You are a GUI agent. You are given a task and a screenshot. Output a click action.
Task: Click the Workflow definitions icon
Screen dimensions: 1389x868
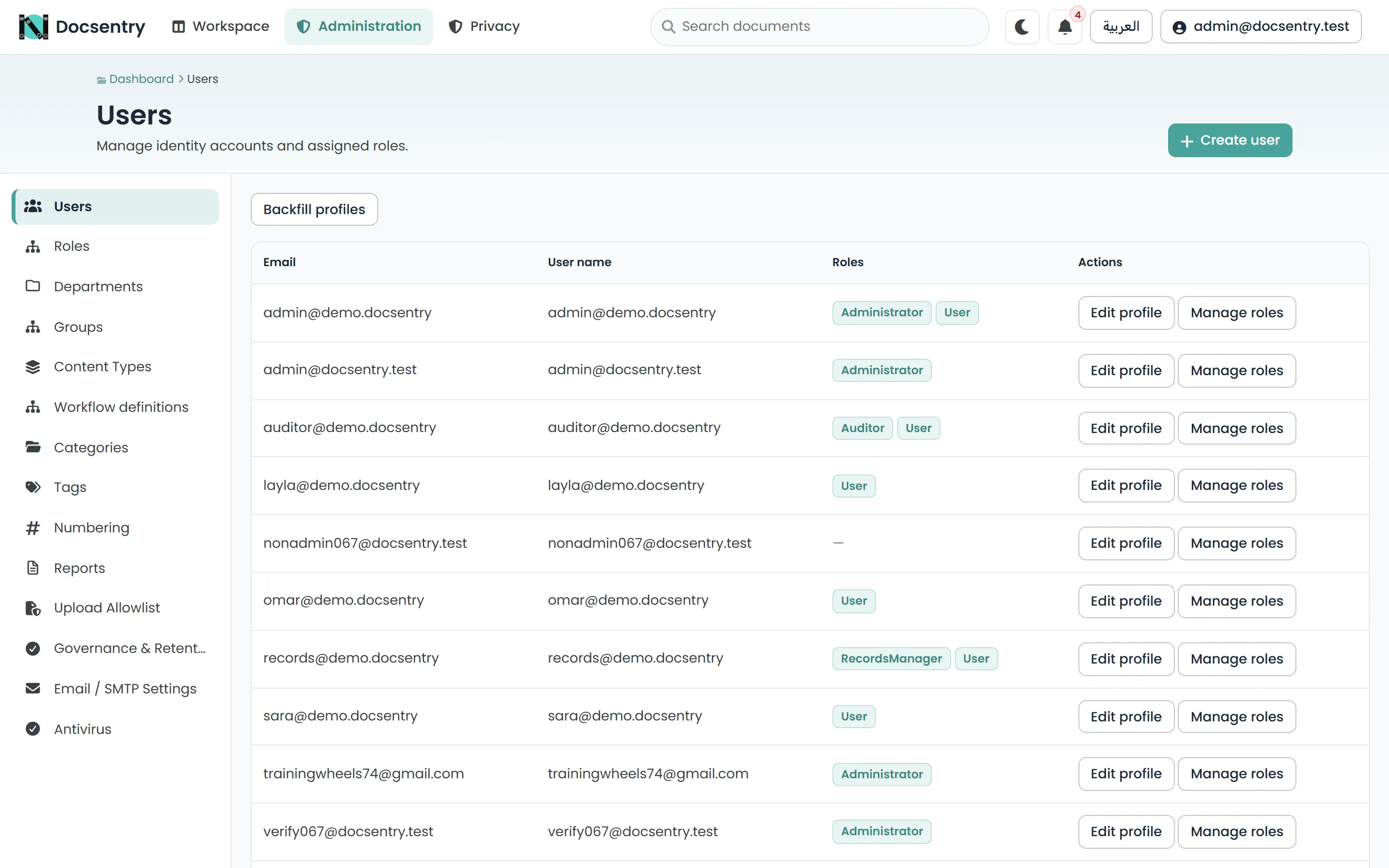coord(33,407)
